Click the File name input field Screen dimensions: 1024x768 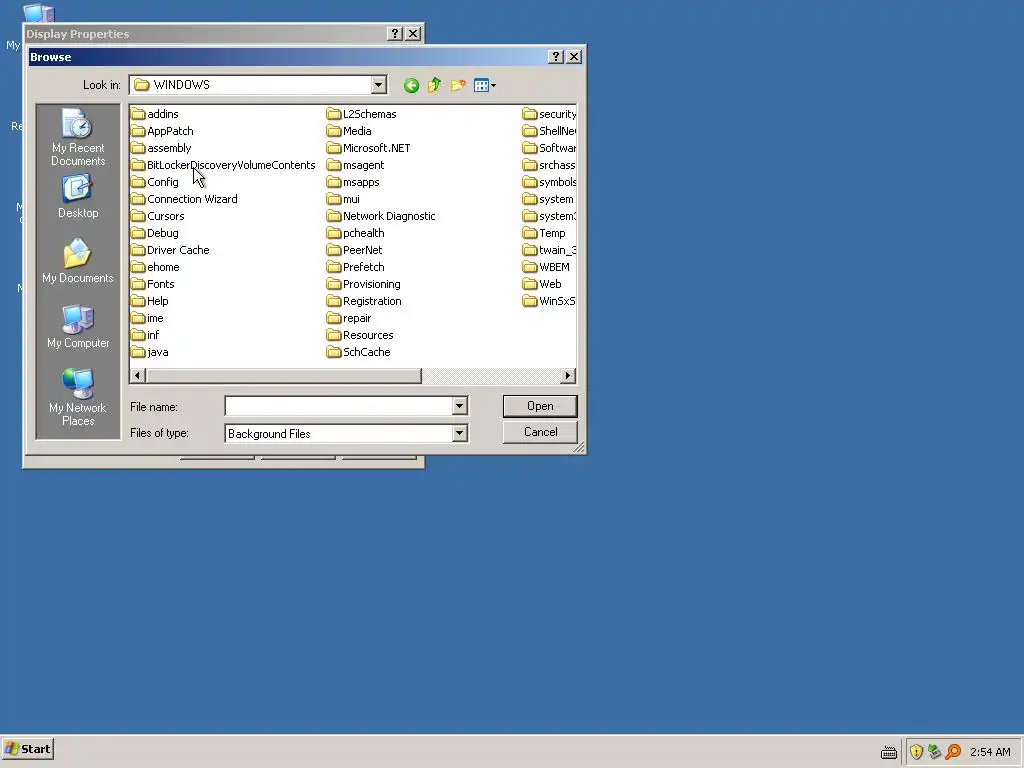tap(338, 406)
